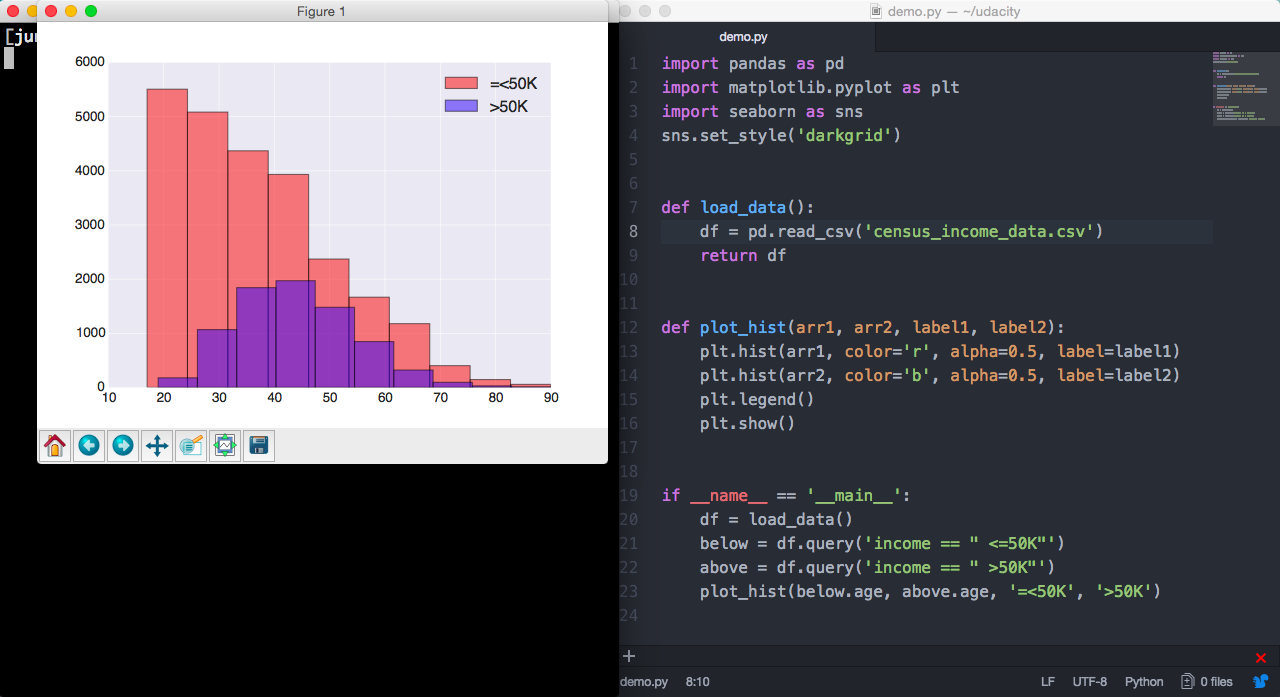Click the 0 files git status
This screenshot has width=1280, height=697.
point(1207,682)
